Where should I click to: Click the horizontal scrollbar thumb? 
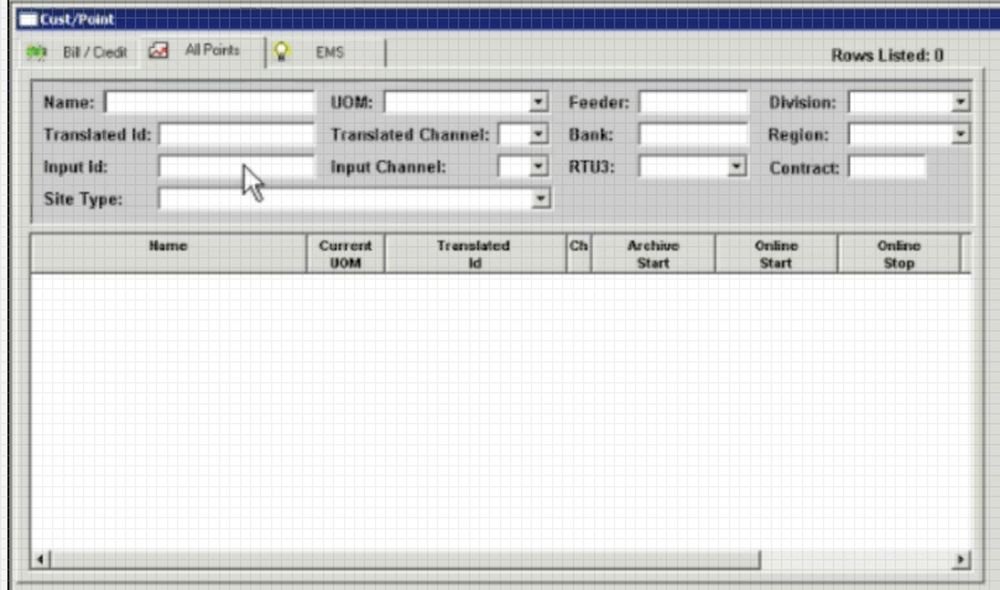coord(405,560)
